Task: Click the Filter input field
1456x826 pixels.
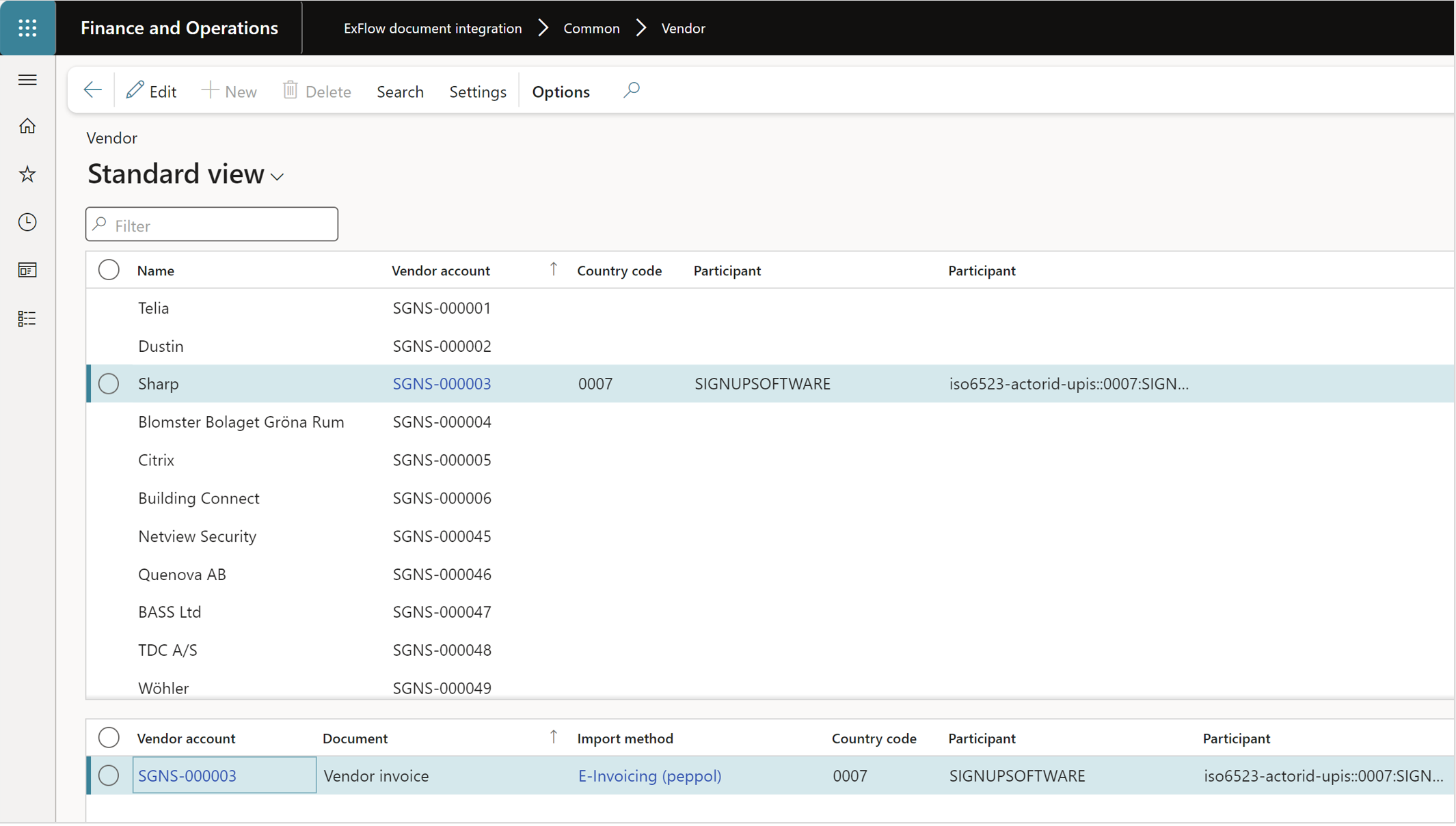Action: [x=212, y=225]
